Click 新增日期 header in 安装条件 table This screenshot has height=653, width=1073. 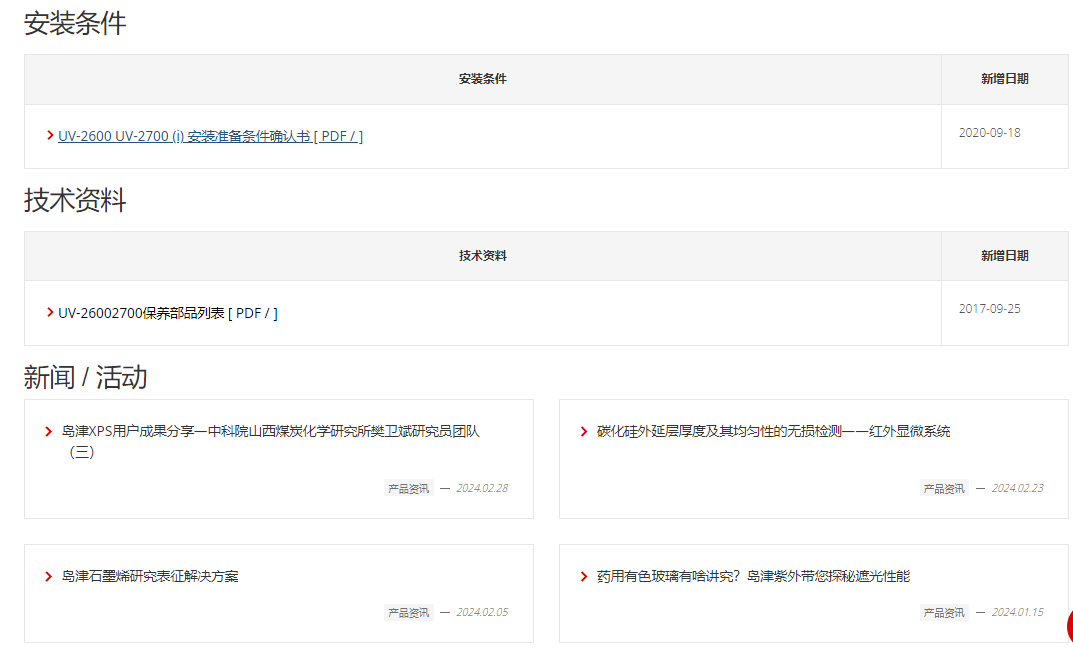pyautogui.click(x=1005, y=79)
